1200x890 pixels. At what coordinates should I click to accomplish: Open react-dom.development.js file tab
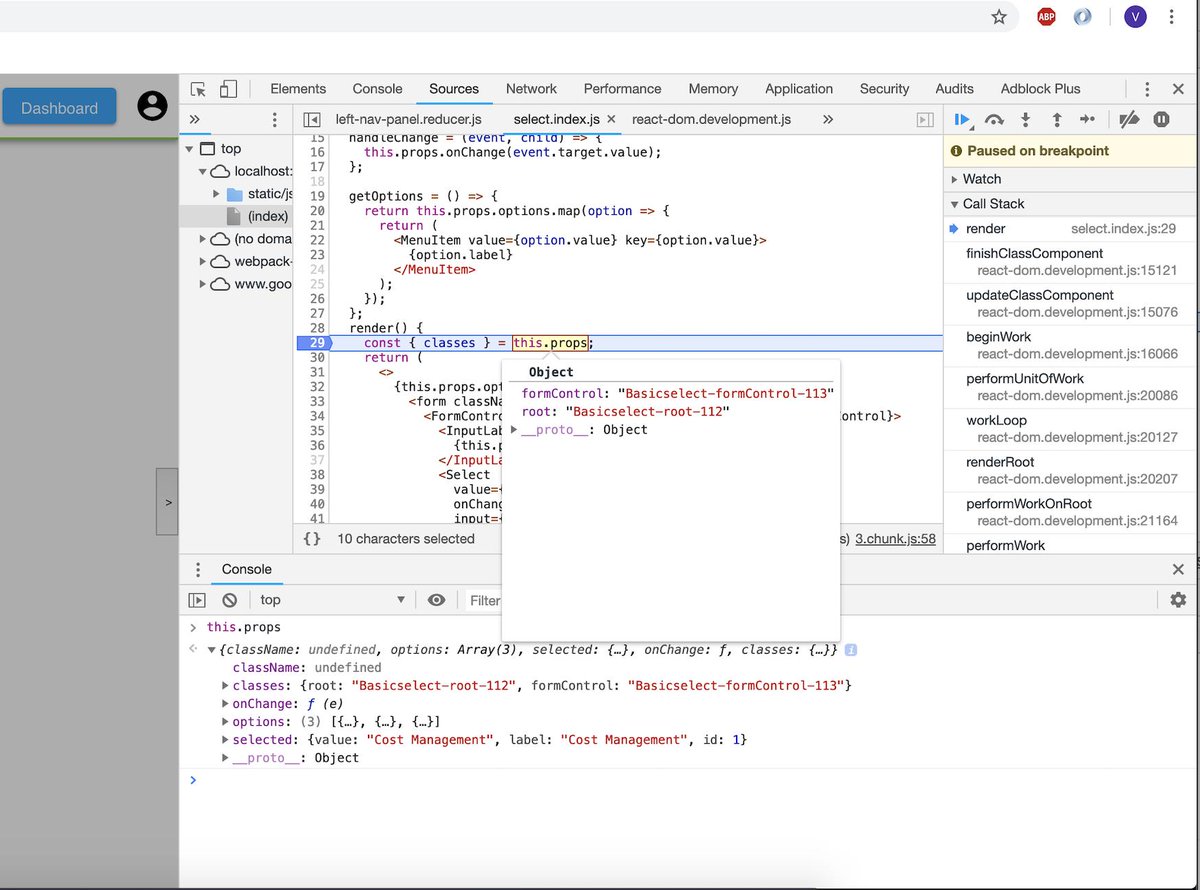coord(711,119)
